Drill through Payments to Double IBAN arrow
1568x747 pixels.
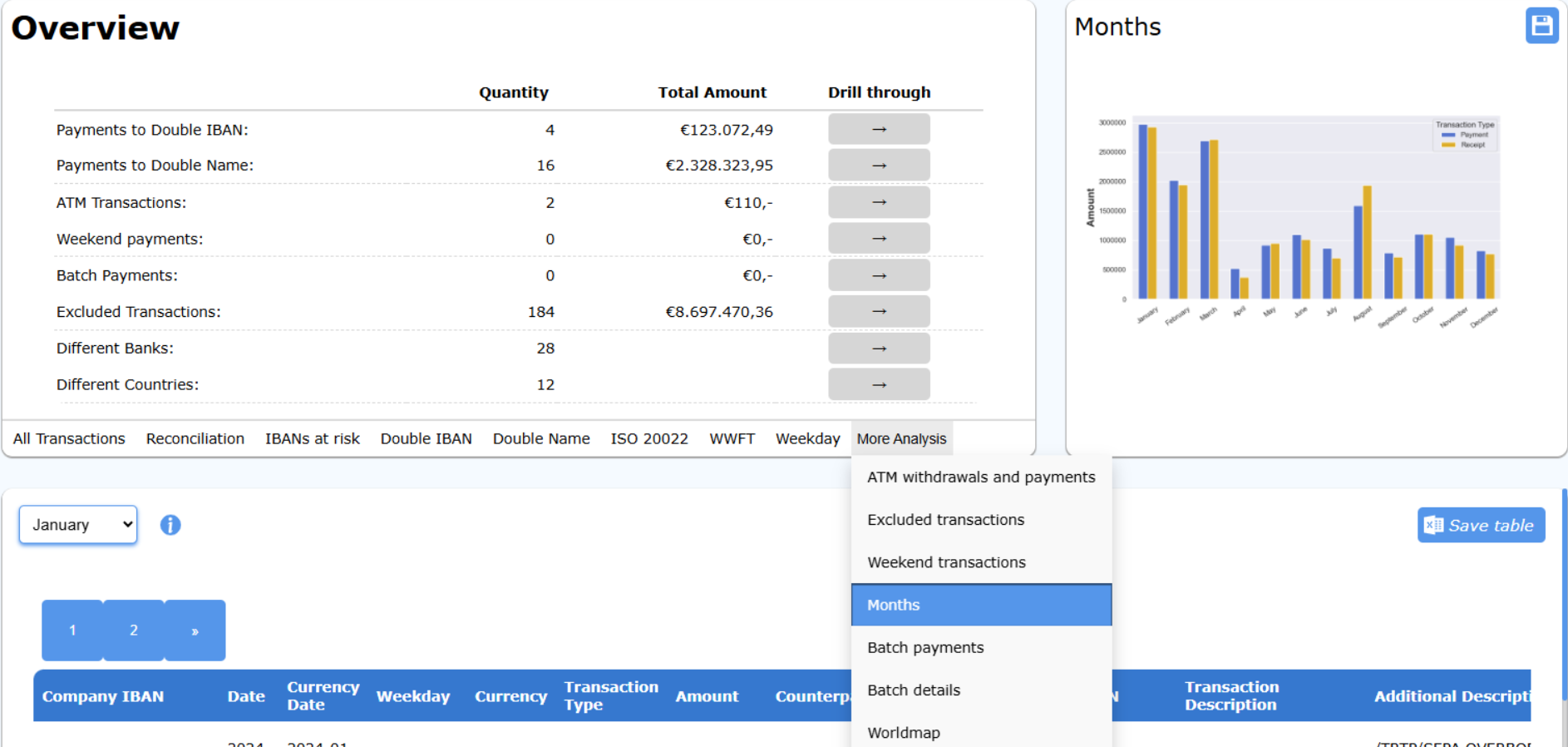[x=878, y=130]
